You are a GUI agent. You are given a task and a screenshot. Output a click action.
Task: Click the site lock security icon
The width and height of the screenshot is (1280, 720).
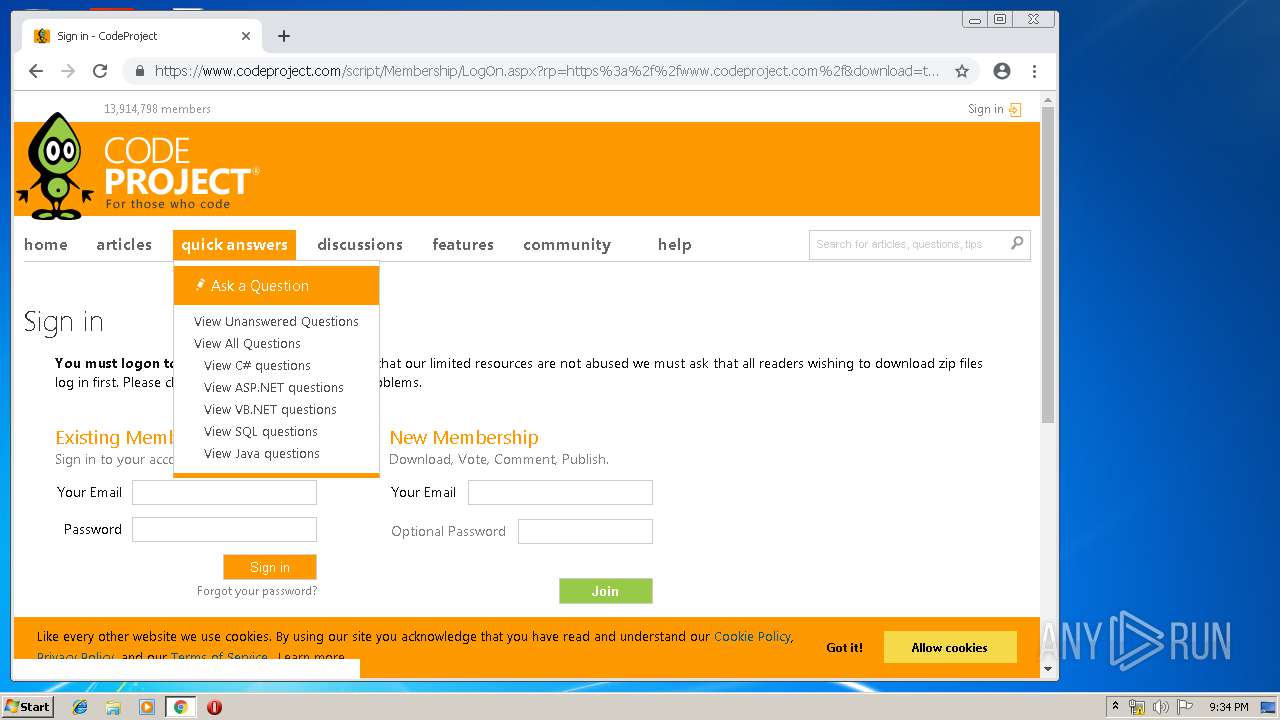coord(139,71)
